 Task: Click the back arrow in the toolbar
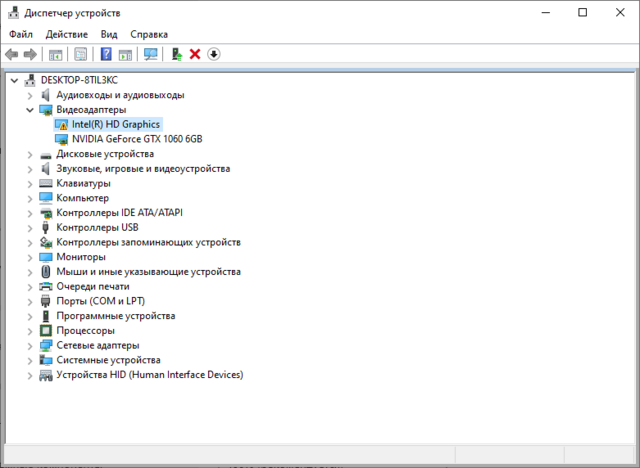(12, 54)
